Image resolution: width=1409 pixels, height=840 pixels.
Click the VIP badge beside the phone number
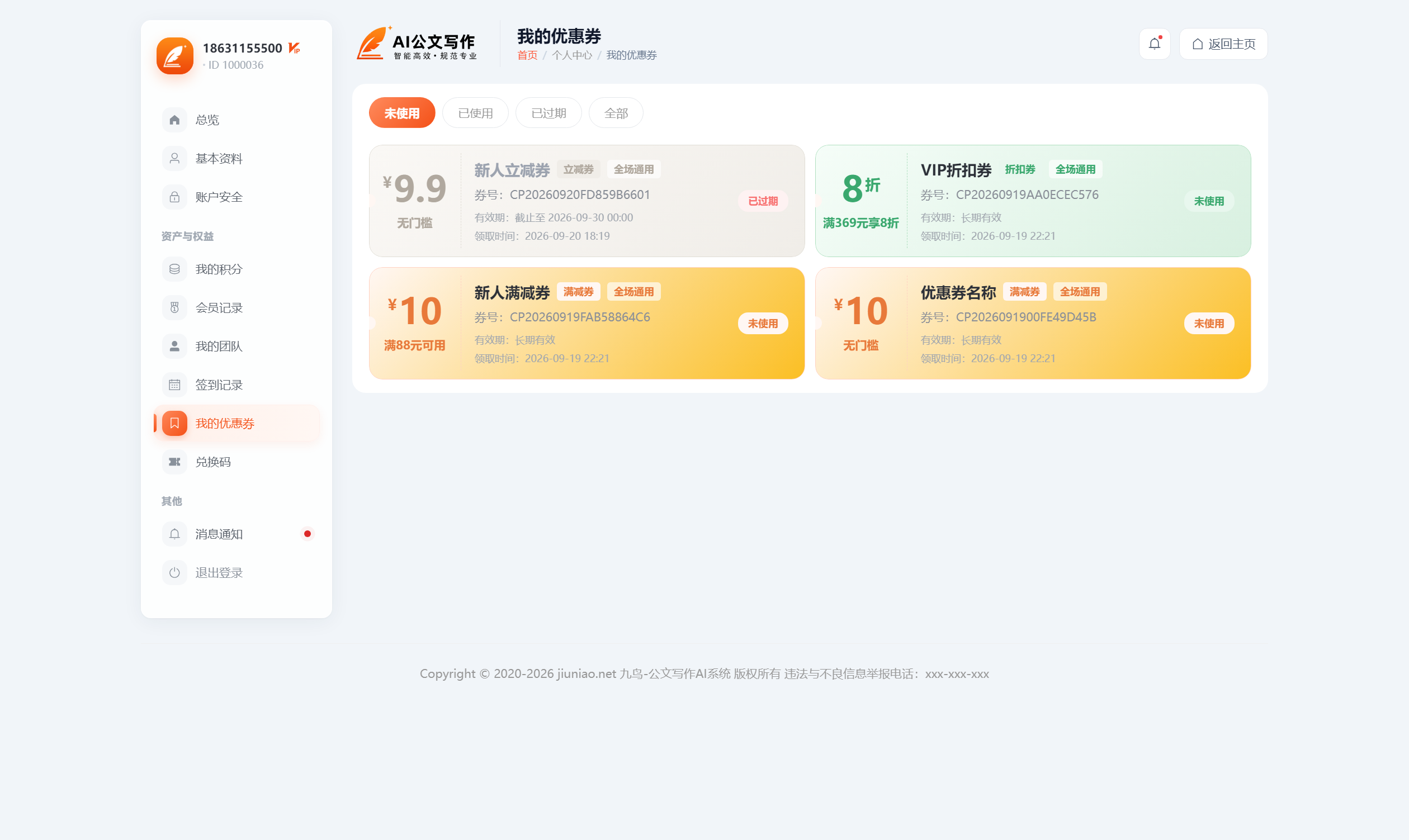tap(294, 48)
